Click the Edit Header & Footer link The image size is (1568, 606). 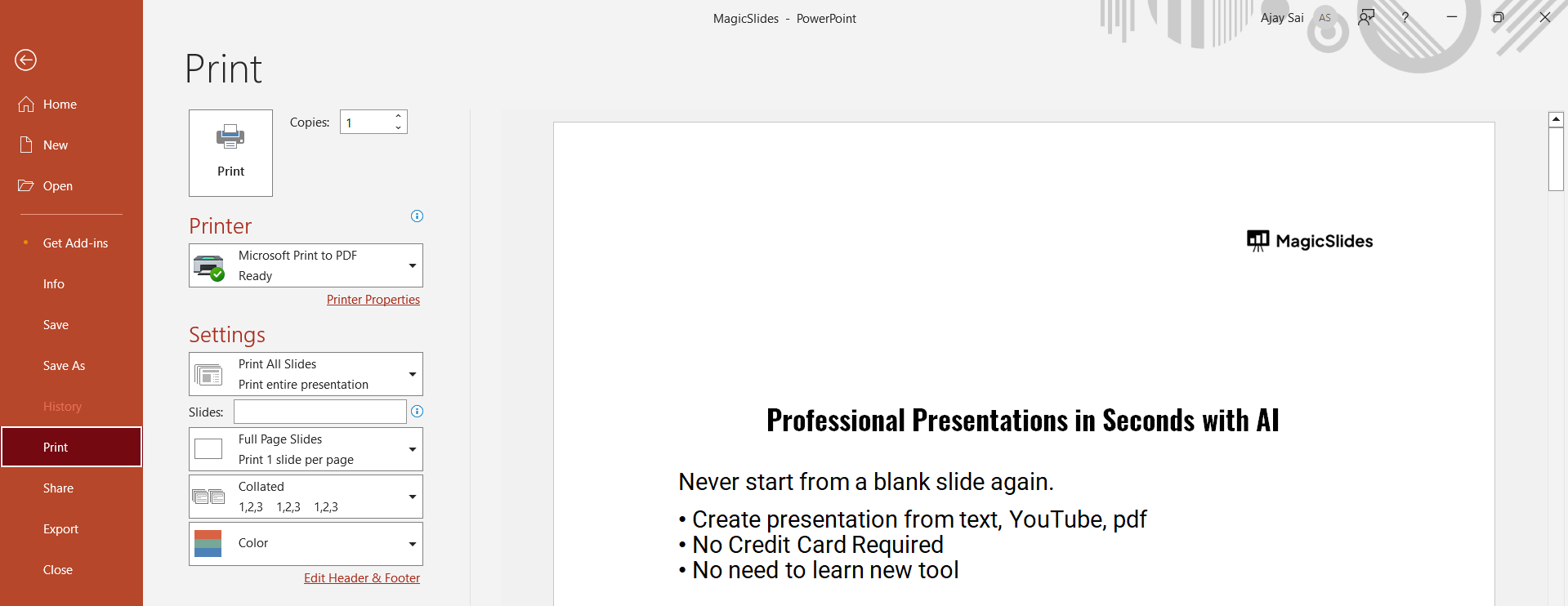362,578
